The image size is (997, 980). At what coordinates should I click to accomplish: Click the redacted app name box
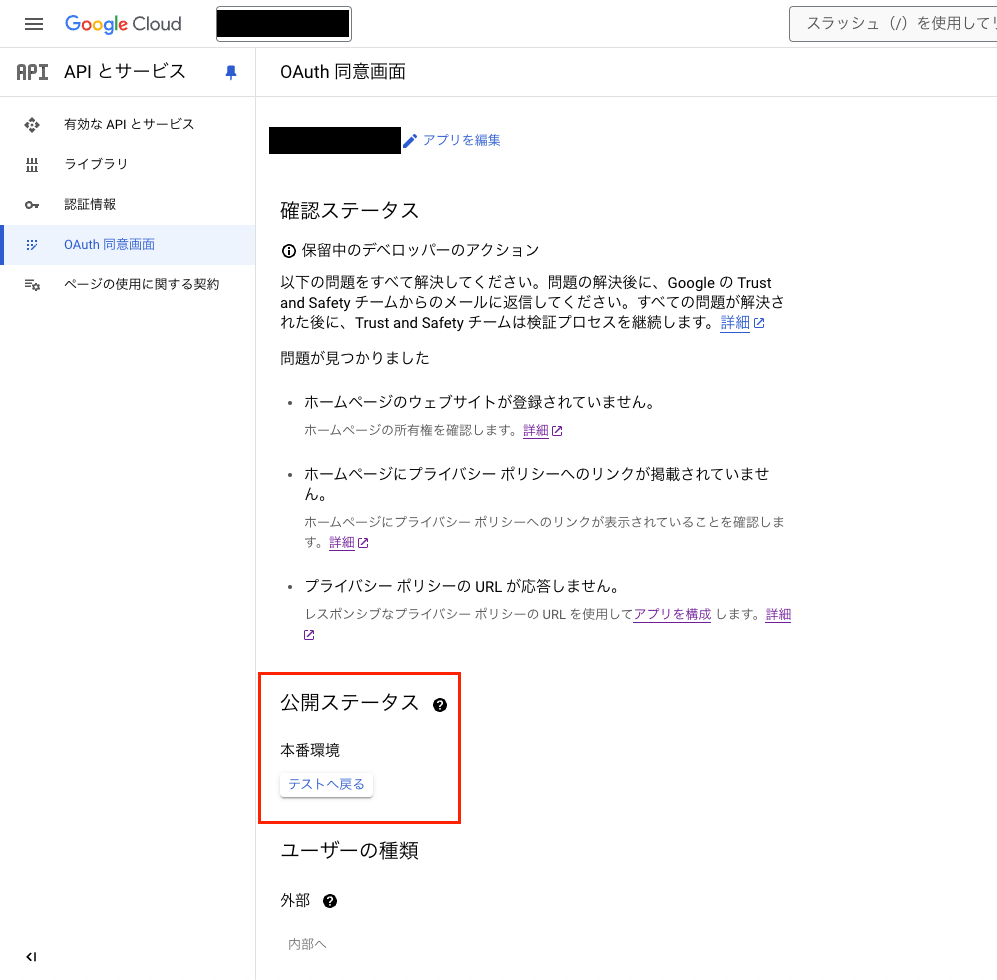click(335, 141)
